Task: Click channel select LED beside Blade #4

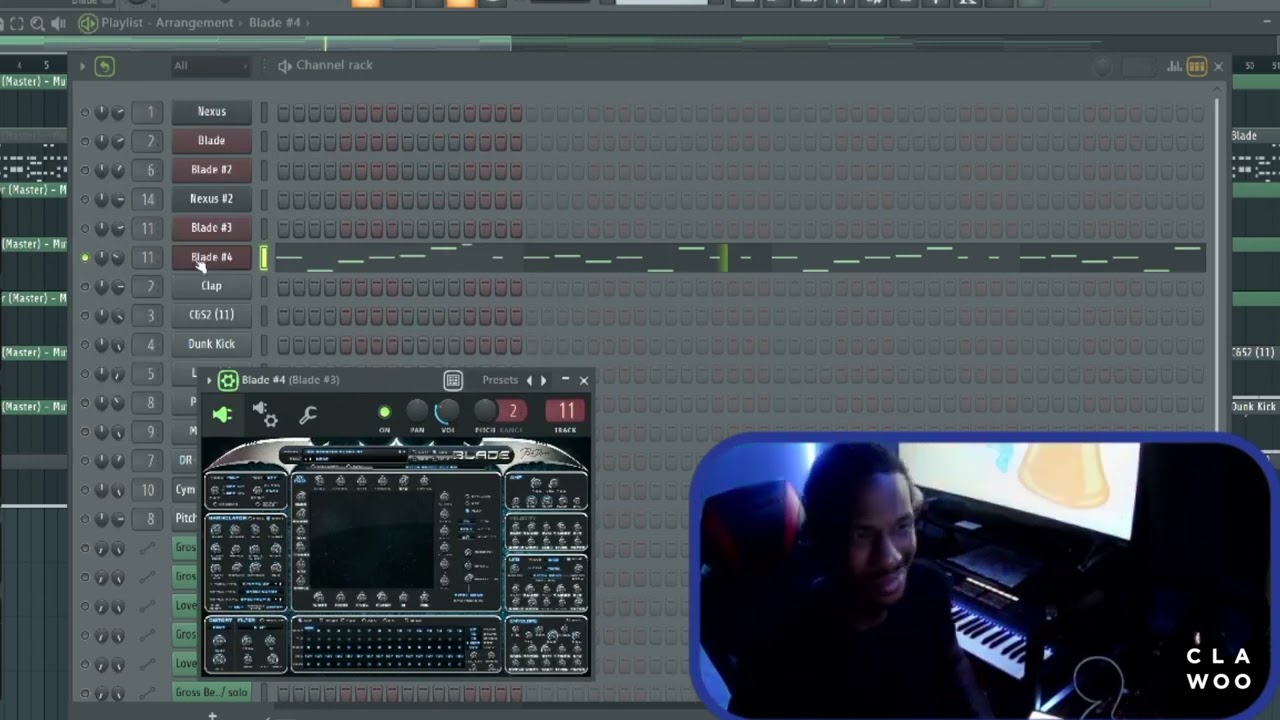Action: point(264,258)
